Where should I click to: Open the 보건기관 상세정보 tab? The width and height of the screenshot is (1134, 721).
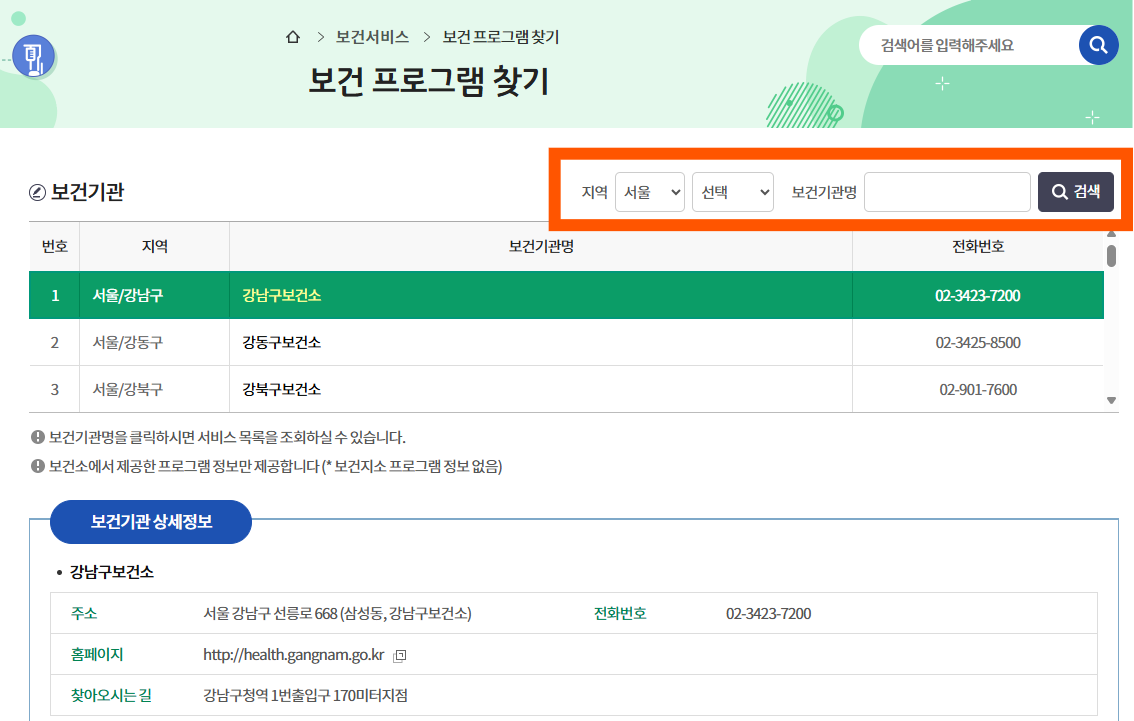click(150, 521)
